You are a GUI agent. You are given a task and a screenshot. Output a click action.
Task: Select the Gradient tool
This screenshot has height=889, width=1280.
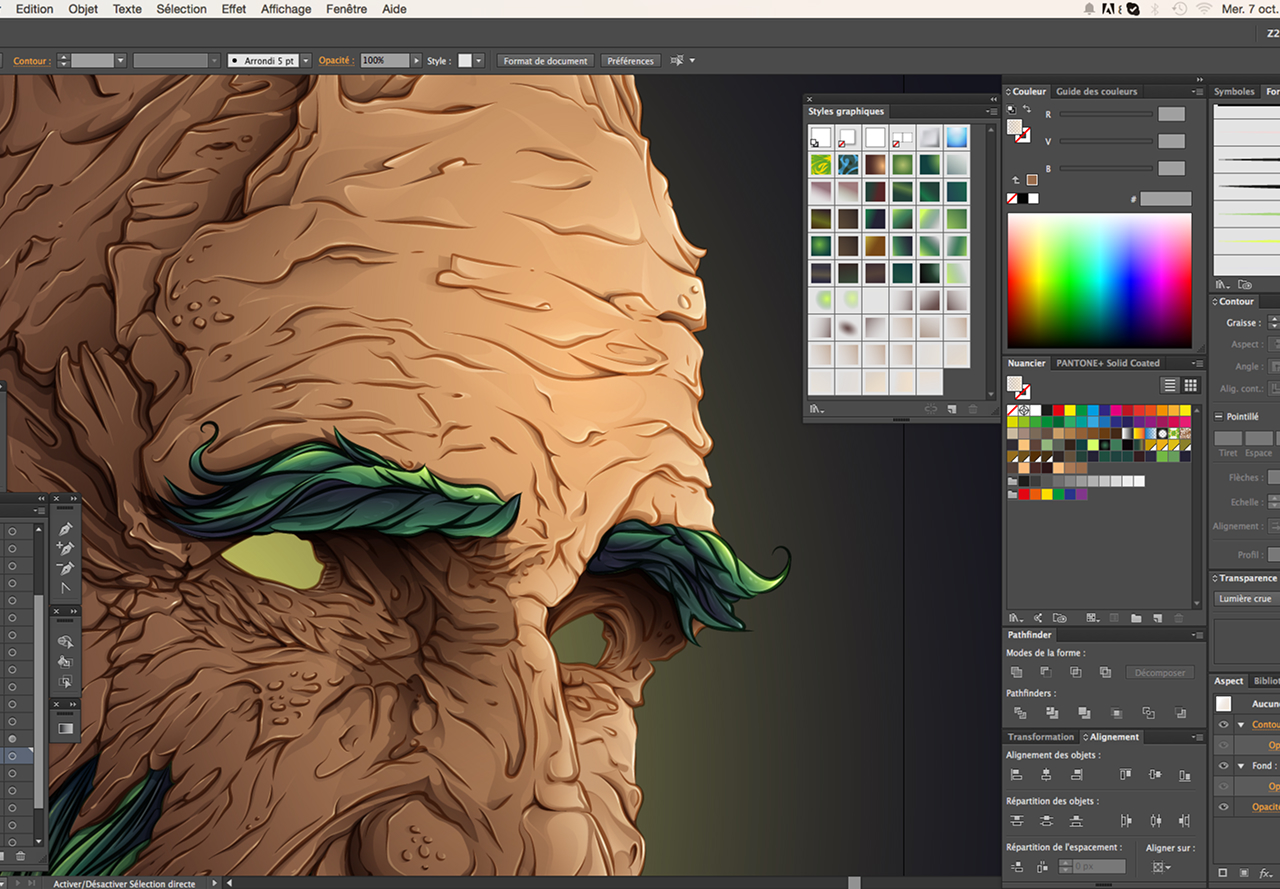tap(66, 729)
